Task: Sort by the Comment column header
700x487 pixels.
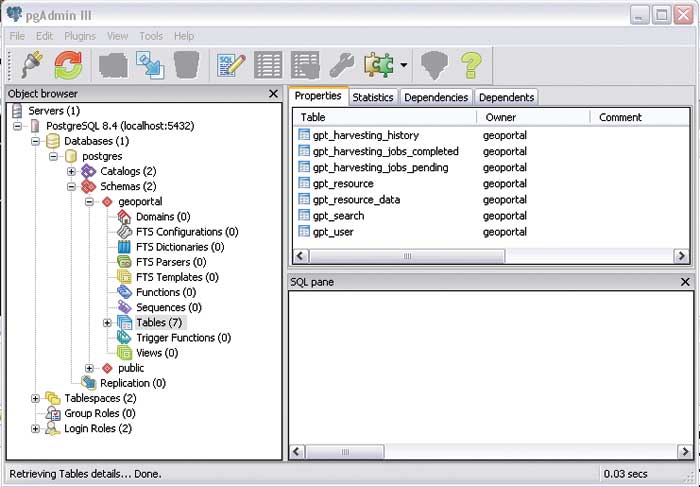Action: [x=639, y=117]
